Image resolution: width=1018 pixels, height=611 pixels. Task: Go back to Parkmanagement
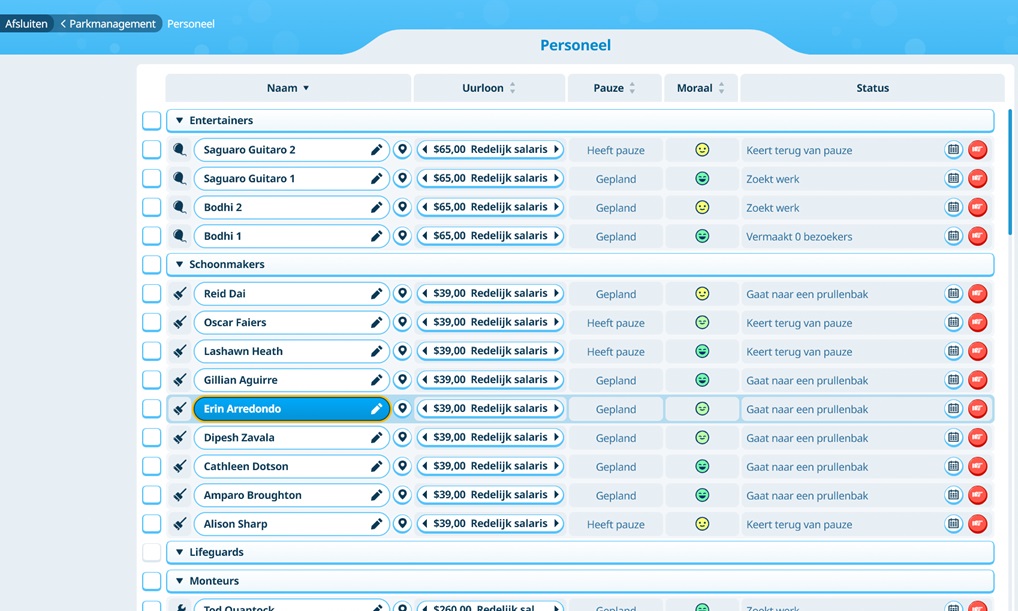click(108, 24)
